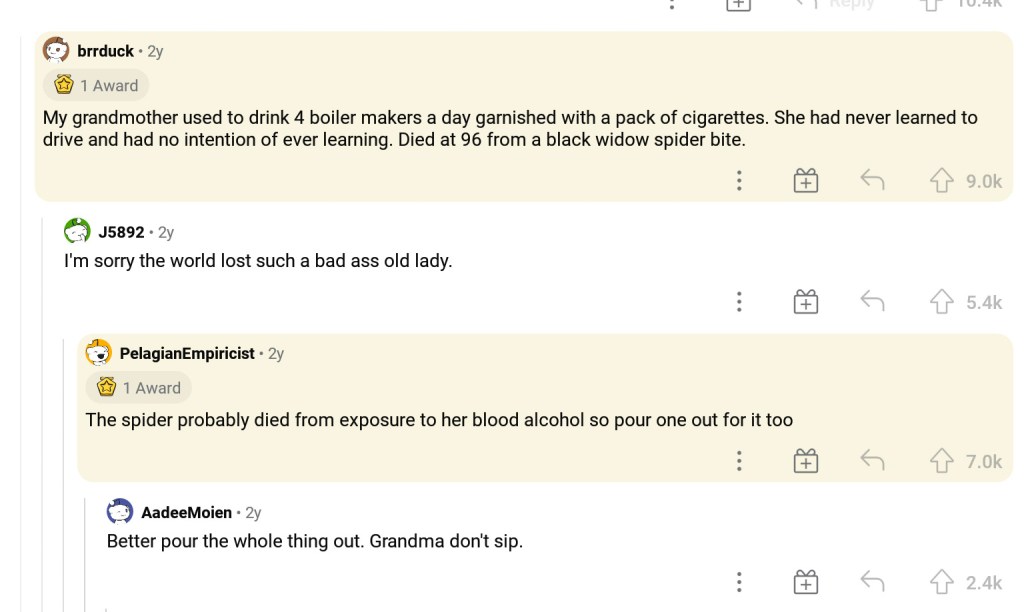Upvote AadeeMoien's comment

[941, 582]
